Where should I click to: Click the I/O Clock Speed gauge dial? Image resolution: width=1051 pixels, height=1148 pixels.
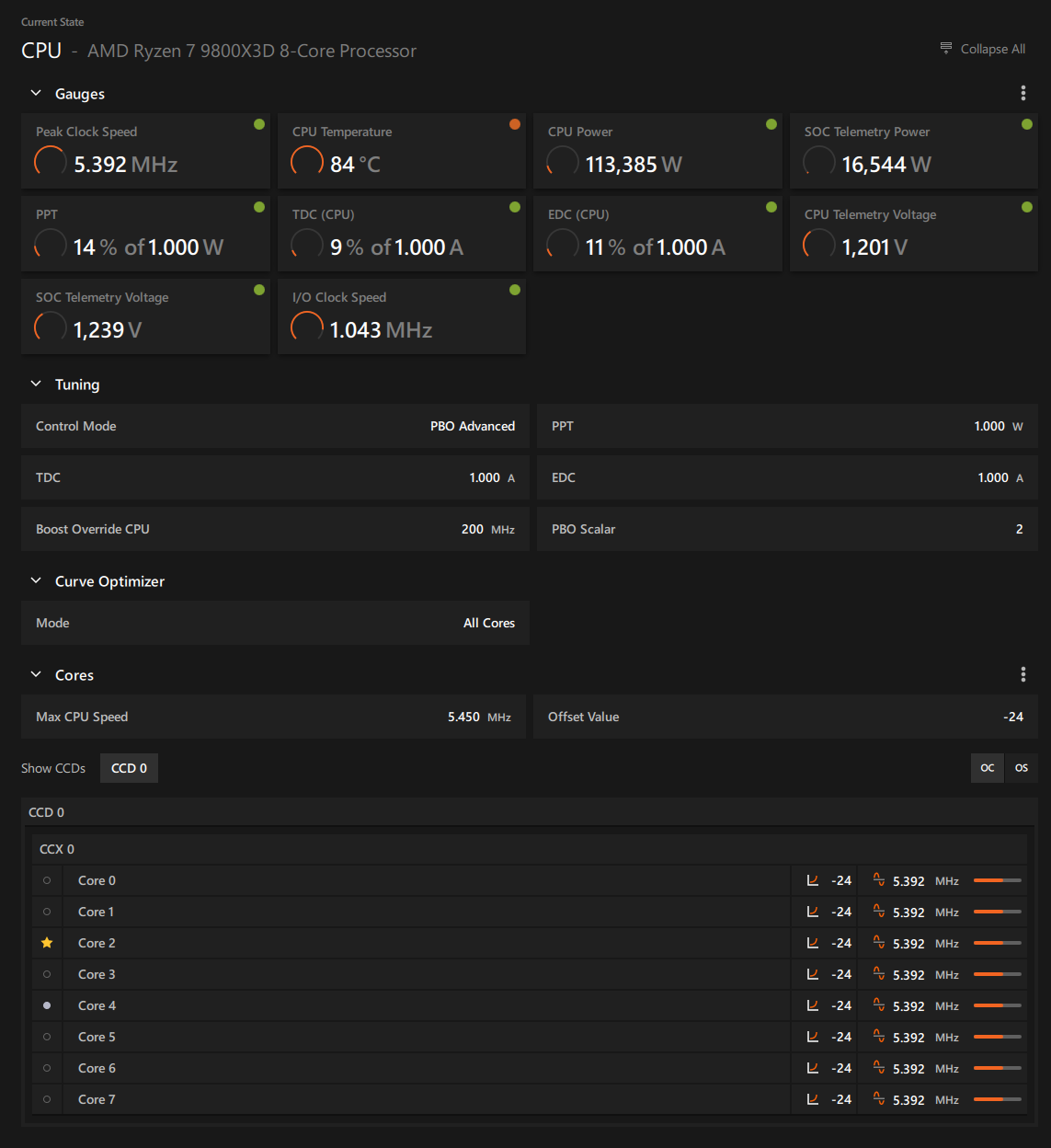pyautogui.click(x=307, y=328)
